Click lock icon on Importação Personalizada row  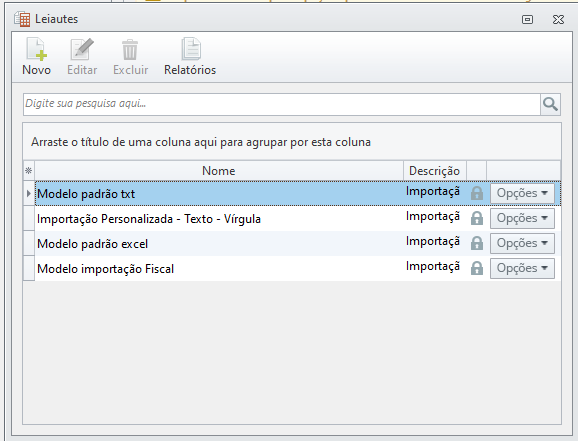pyautogui.click(x=477, y=218)
